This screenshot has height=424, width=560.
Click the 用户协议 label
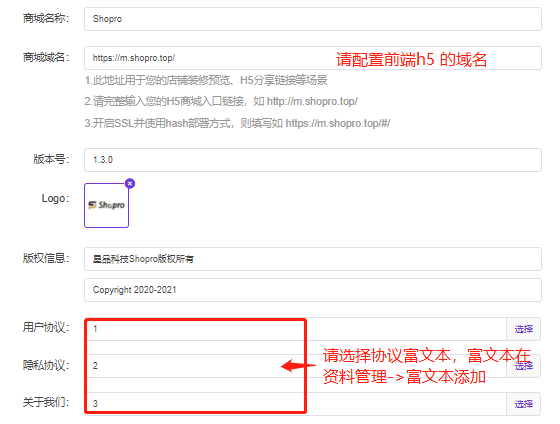(46, 327)
